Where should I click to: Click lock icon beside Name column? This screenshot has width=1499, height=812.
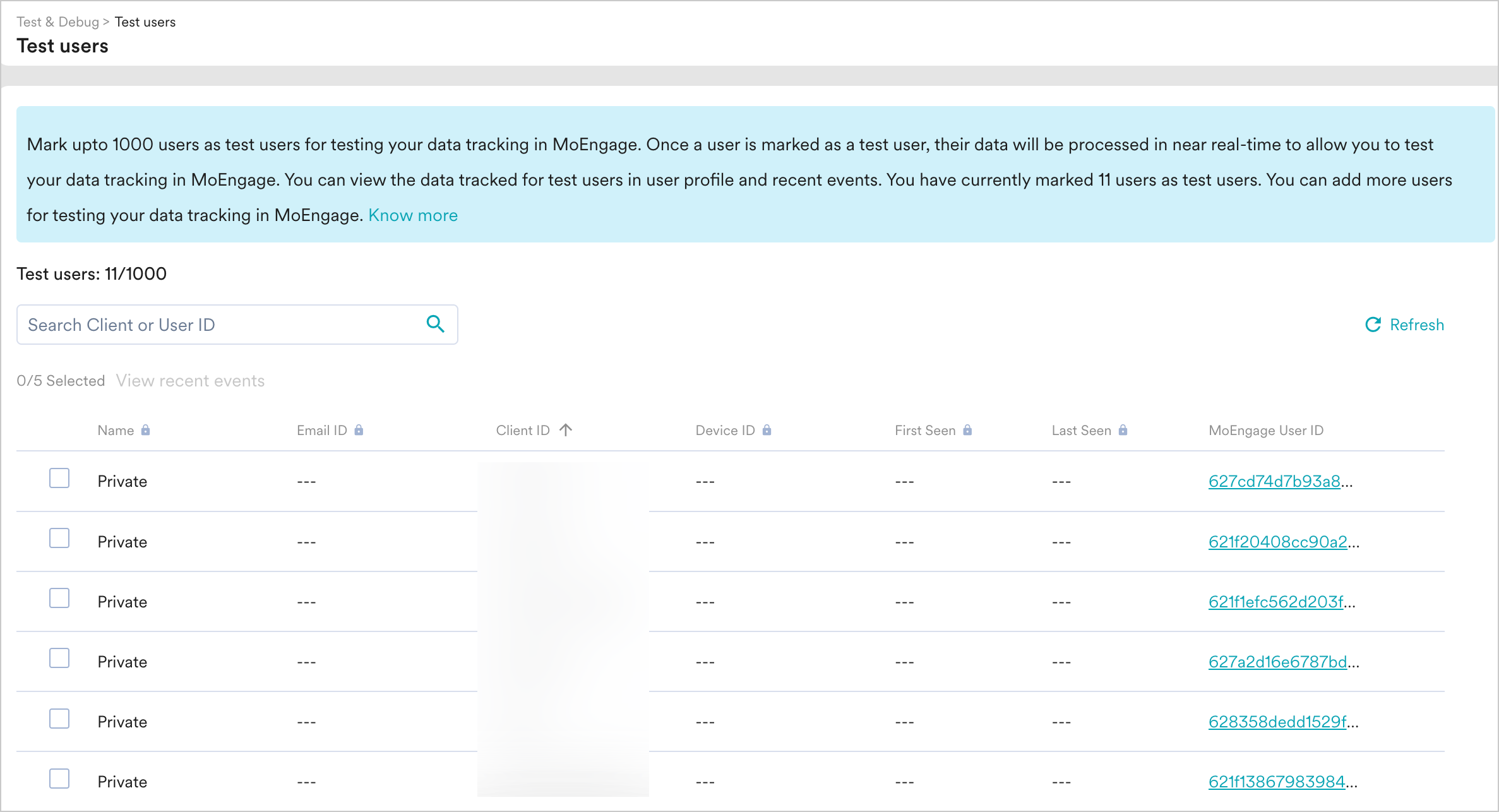[x=146, y=430]
